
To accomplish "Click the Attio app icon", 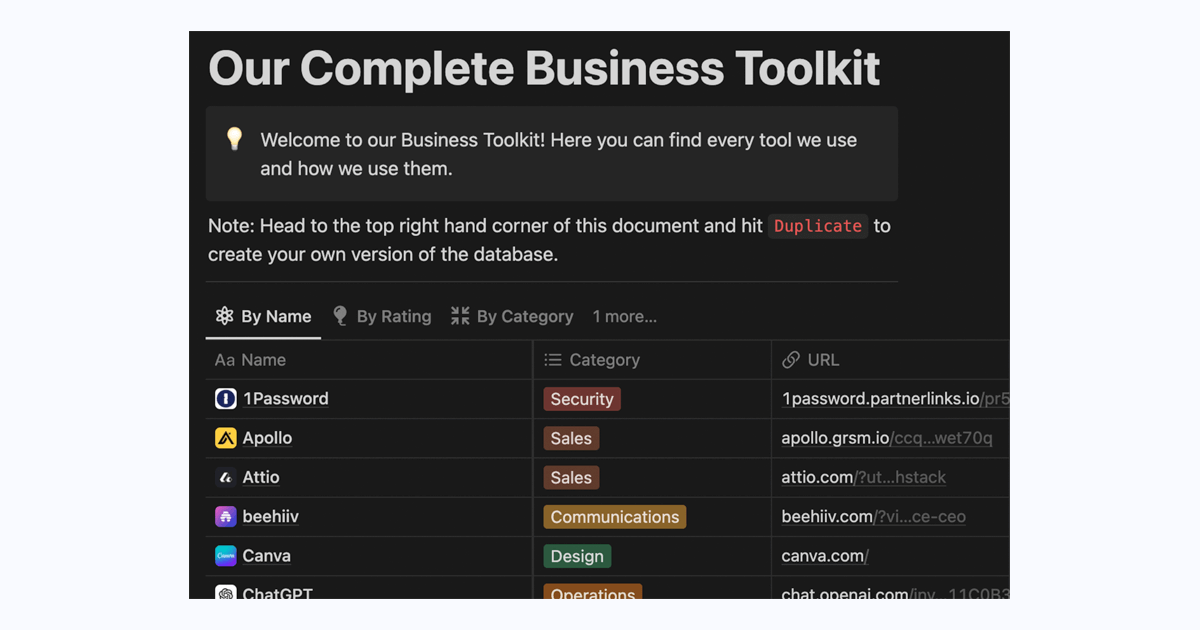I will pos(225,477).
